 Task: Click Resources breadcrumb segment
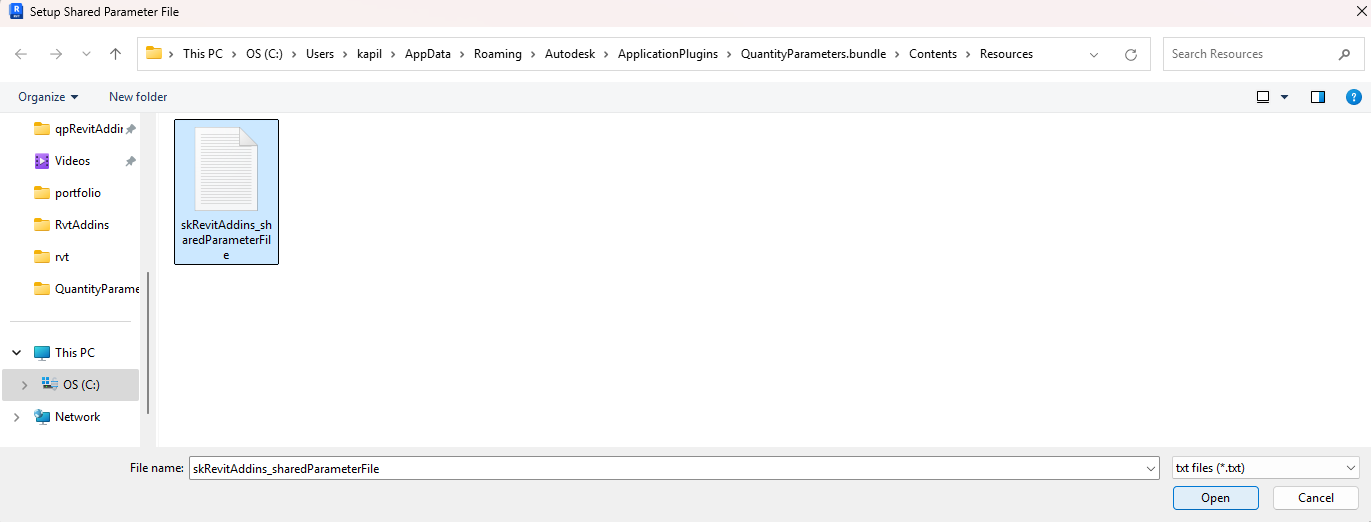pyautogui.click(x=1006, y=54)
